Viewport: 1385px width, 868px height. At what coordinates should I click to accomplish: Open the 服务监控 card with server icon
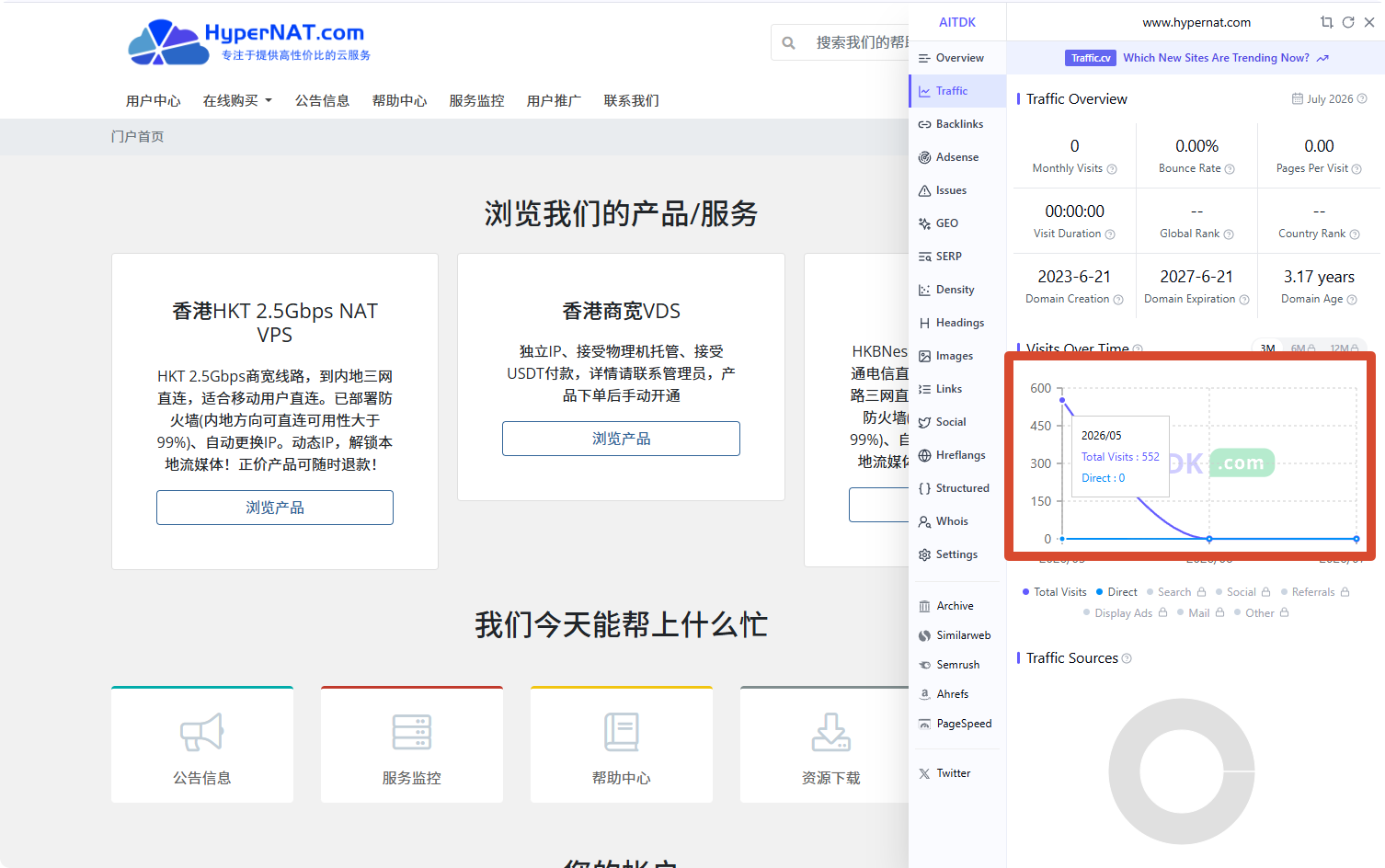(x=412, y=745)
